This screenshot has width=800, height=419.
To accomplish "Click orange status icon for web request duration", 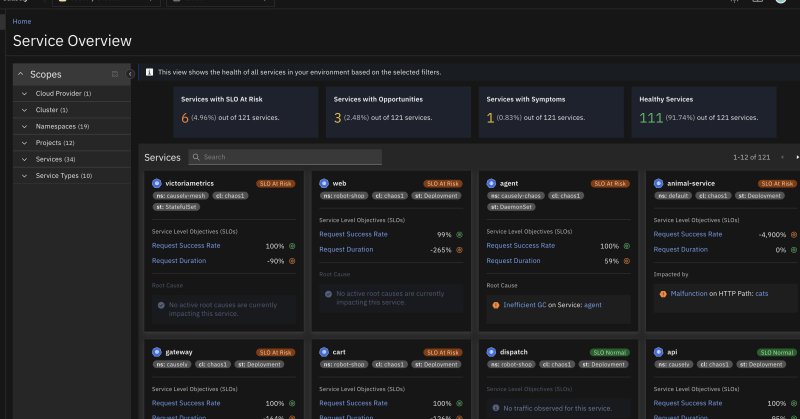I will 459,250.
